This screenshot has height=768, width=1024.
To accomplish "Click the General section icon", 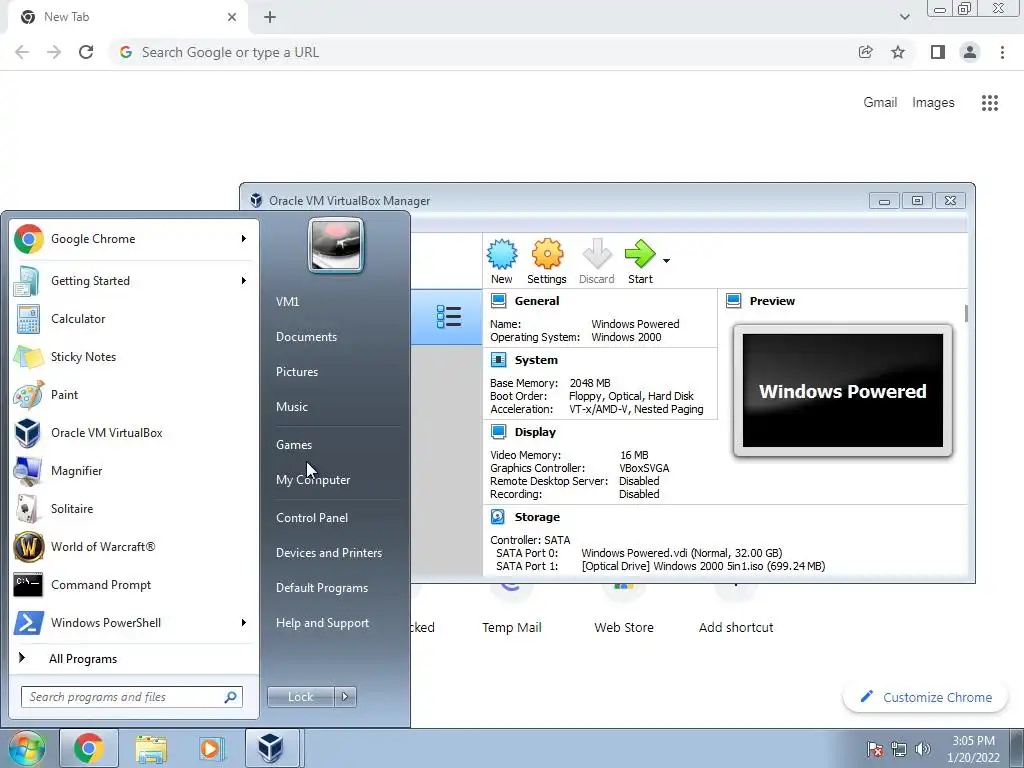I will pyautogui.click(x=498, y=301).
